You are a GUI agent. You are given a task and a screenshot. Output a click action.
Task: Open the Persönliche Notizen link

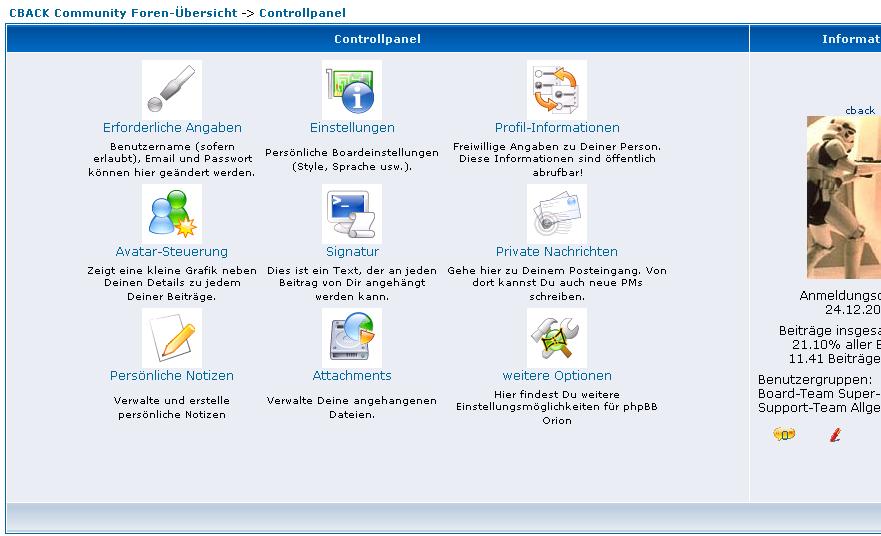tap(172, 376)
